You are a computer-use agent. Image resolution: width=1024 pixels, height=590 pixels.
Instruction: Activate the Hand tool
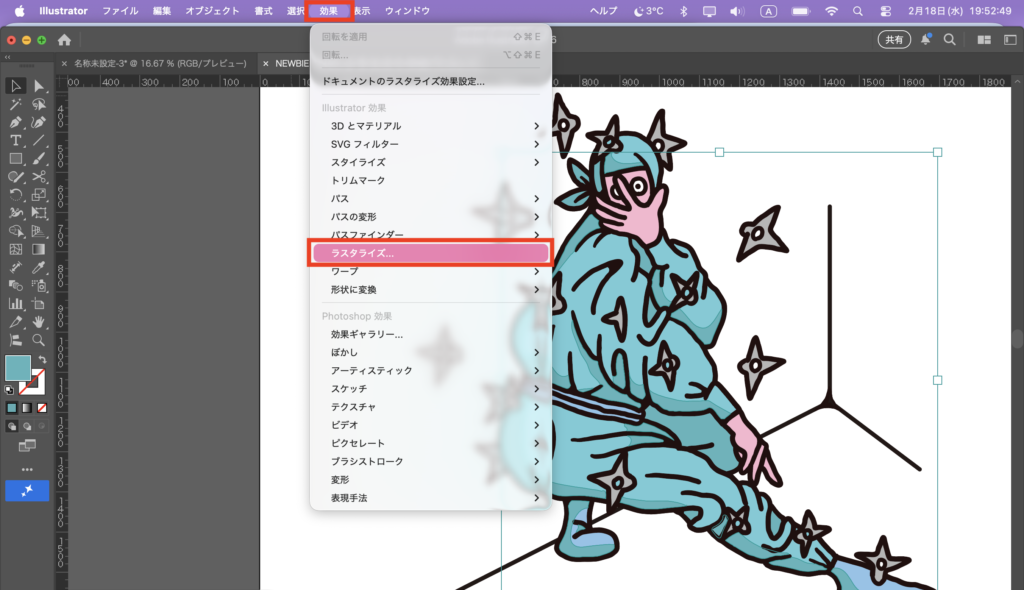point(39,321)
